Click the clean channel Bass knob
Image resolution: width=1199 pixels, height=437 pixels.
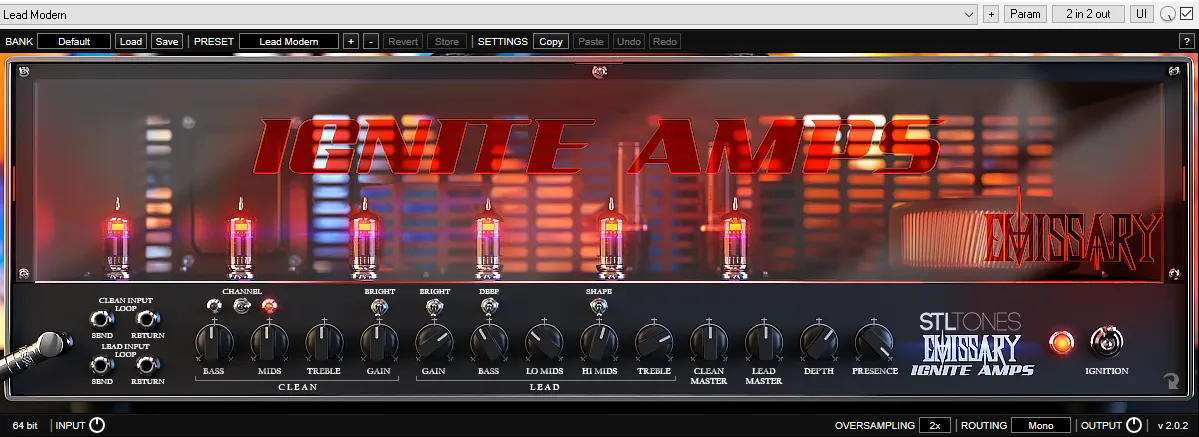[214, 342]
